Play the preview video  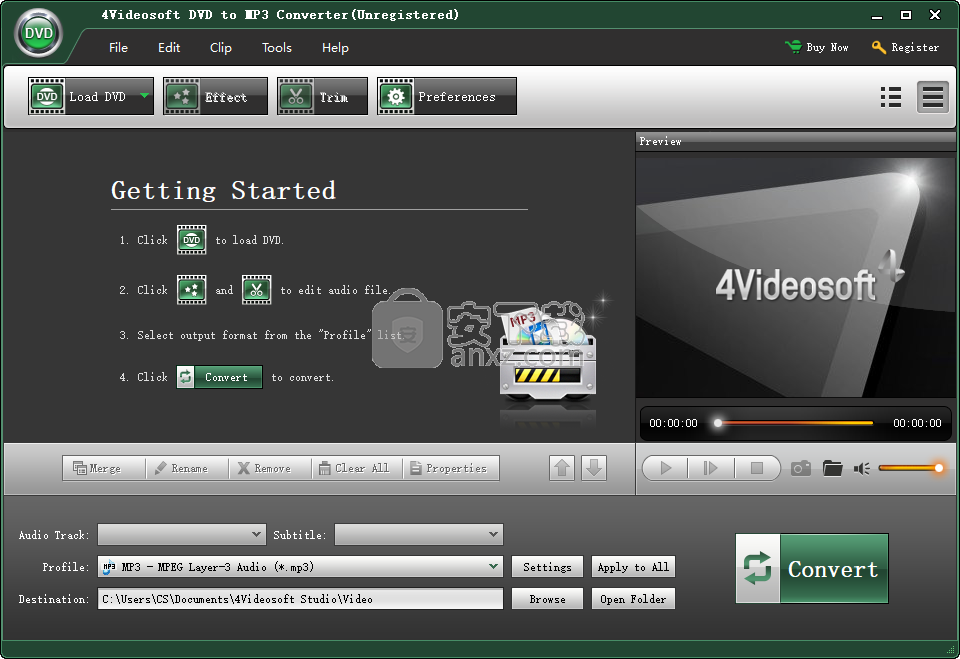666,469
